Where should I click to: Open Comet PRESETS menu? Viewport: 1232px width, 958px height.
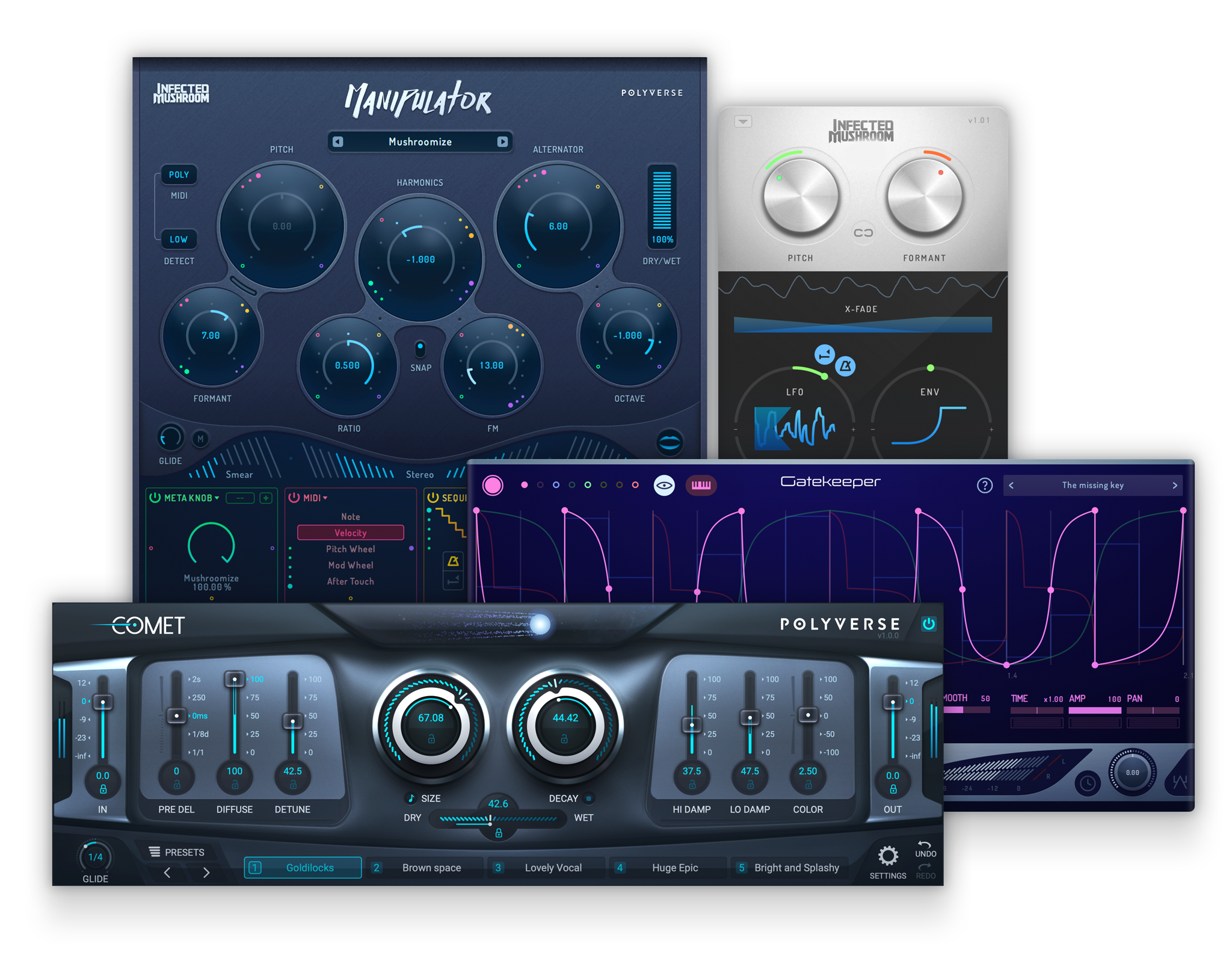[176, 852]
